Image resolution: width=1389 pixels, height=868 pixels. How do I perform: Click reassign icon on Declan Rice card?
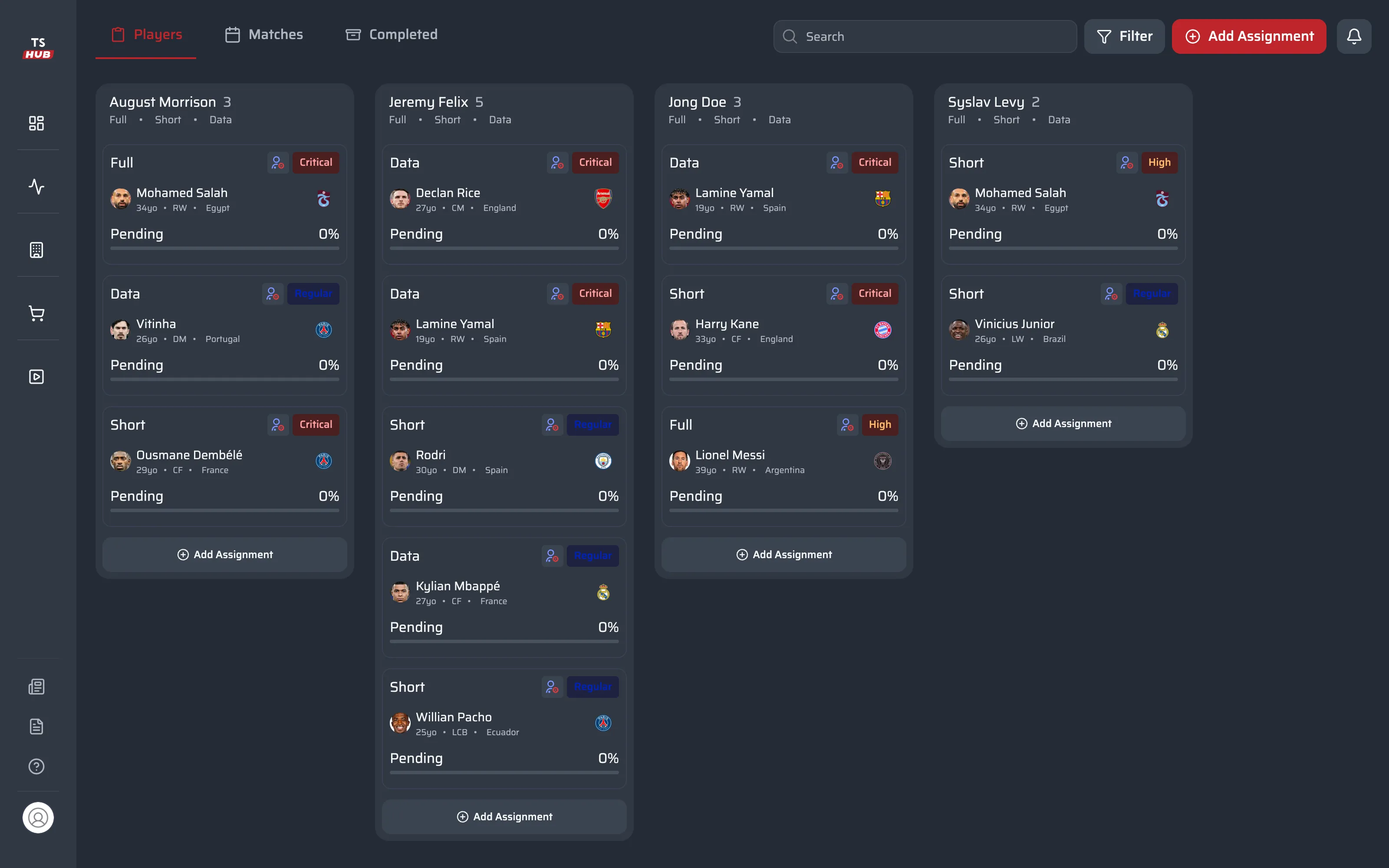coord(557,162)
